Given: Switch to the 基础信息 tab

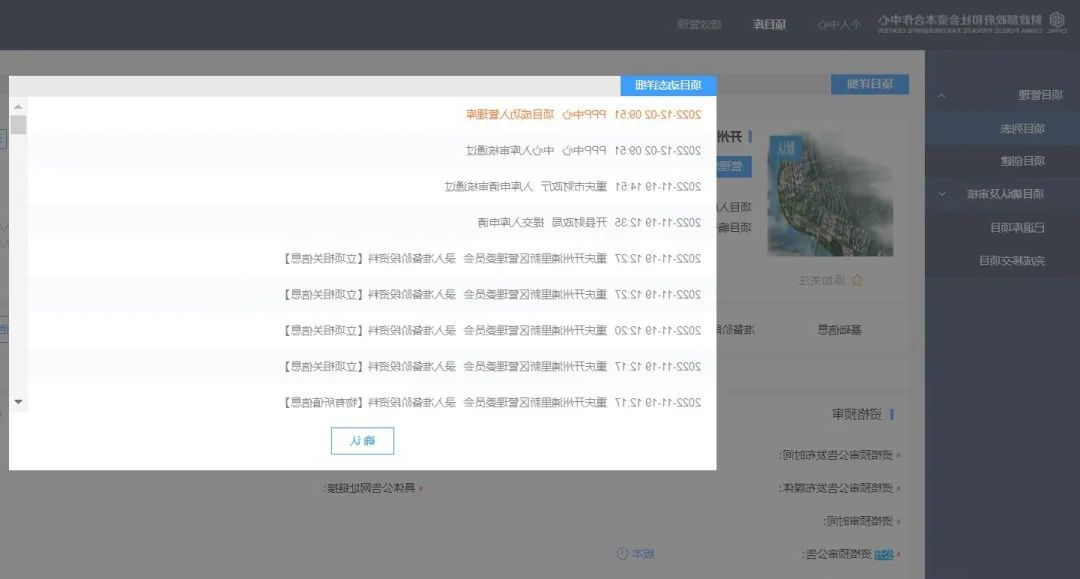Looking at the screenshot, I should point(839,330).
